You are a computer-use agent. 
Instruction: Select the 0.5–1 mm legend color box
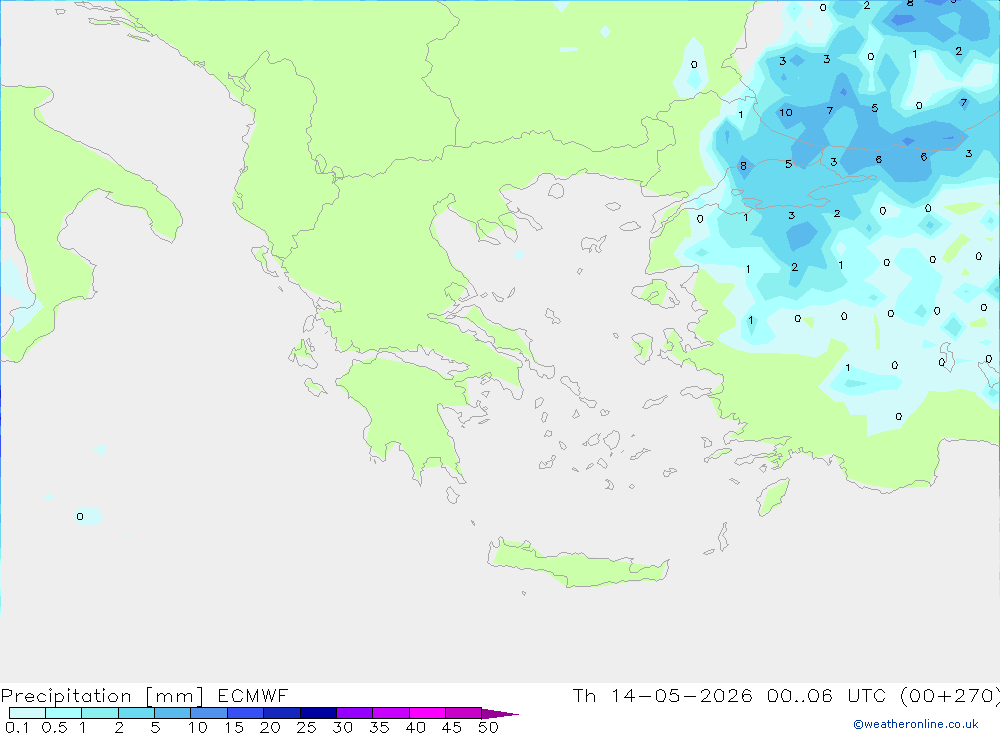point(63,713)
